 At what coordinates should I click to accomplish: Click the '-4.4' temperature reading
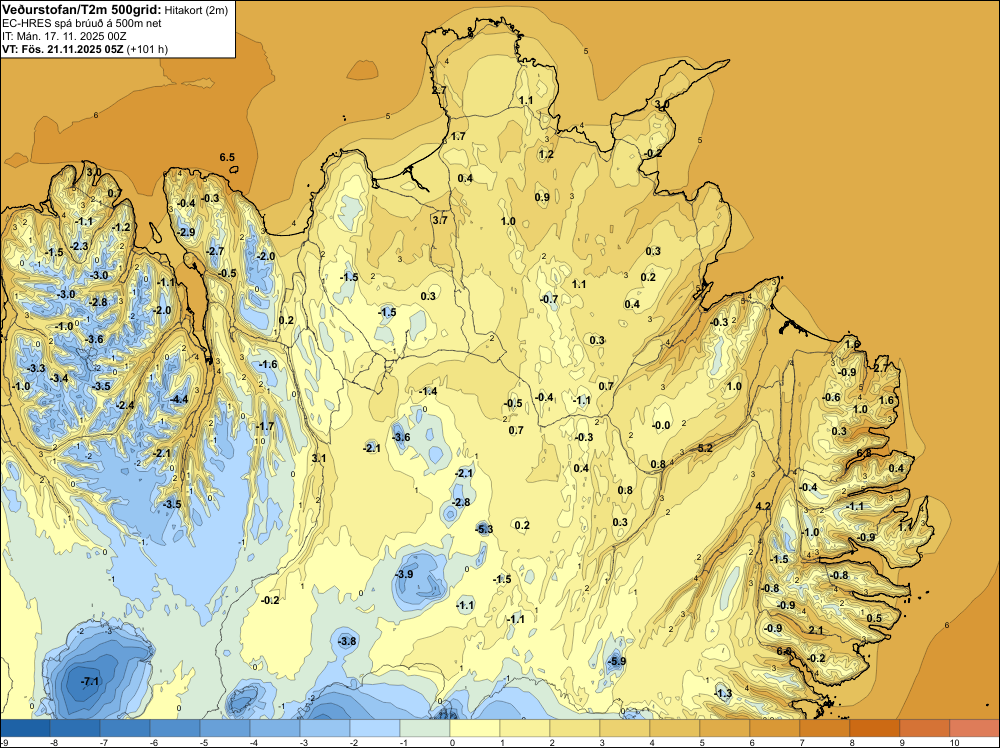(179, 399)
